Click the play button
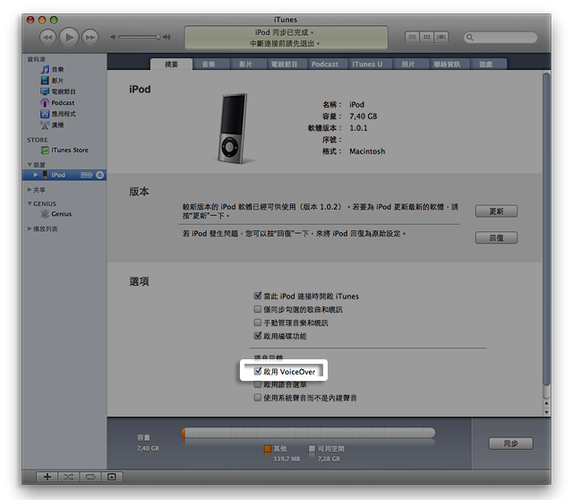The height and width of the screenshot is (500, 573). click(x=69, y=37)
